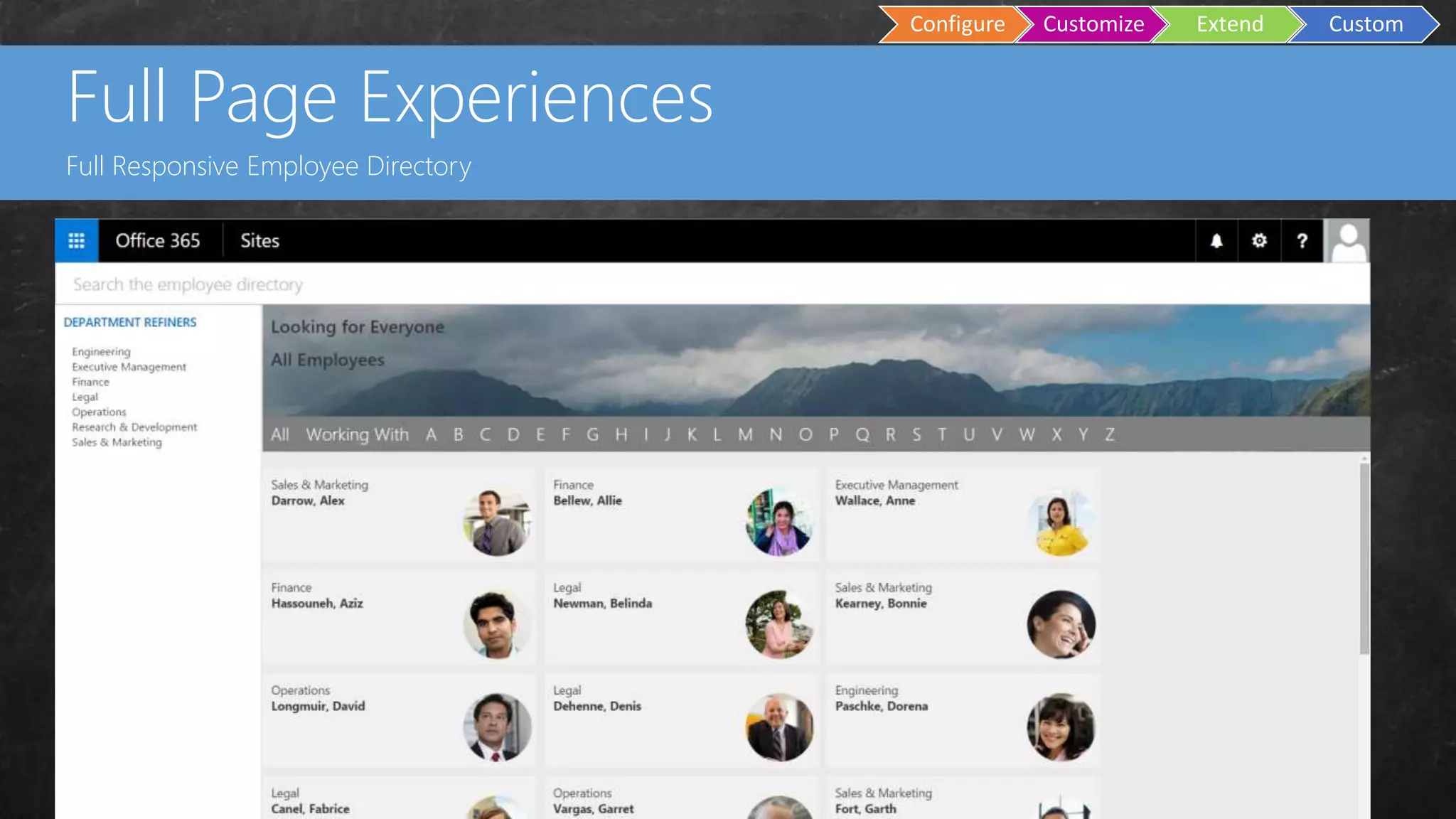
Task: Filter by Operations department refiner
Action: (99, 412)
